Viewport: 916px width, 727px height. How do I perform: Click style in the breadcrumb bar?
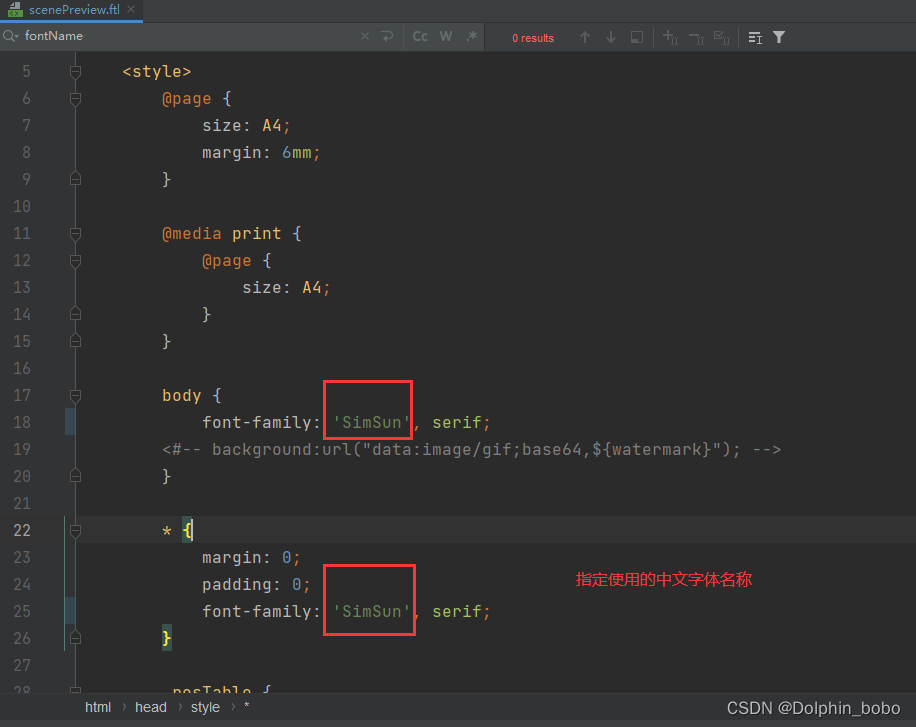pos(205,707)
